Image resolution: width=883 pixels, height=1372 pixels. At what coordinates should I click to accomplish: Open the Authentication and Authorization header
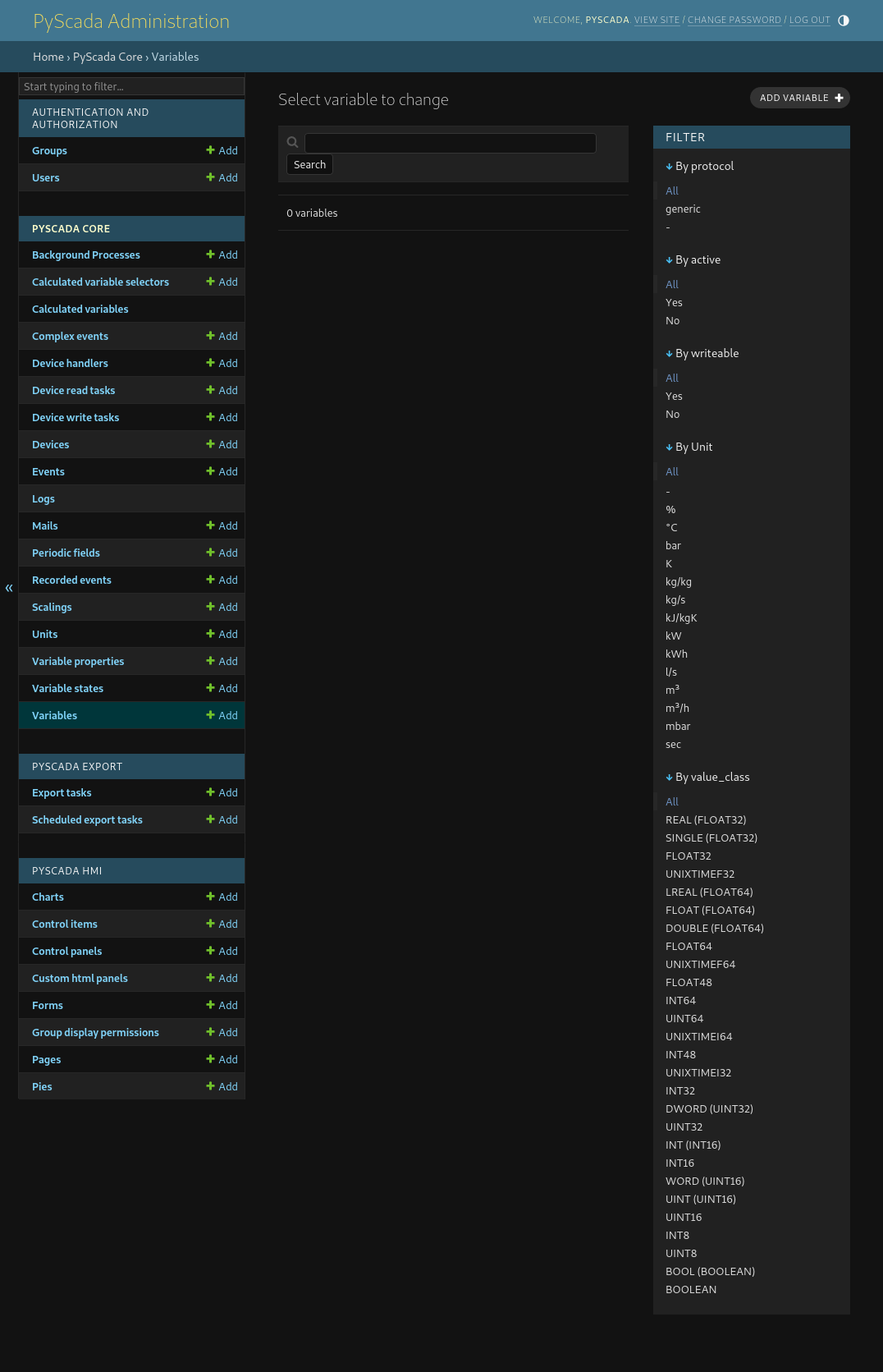point(90,118)
